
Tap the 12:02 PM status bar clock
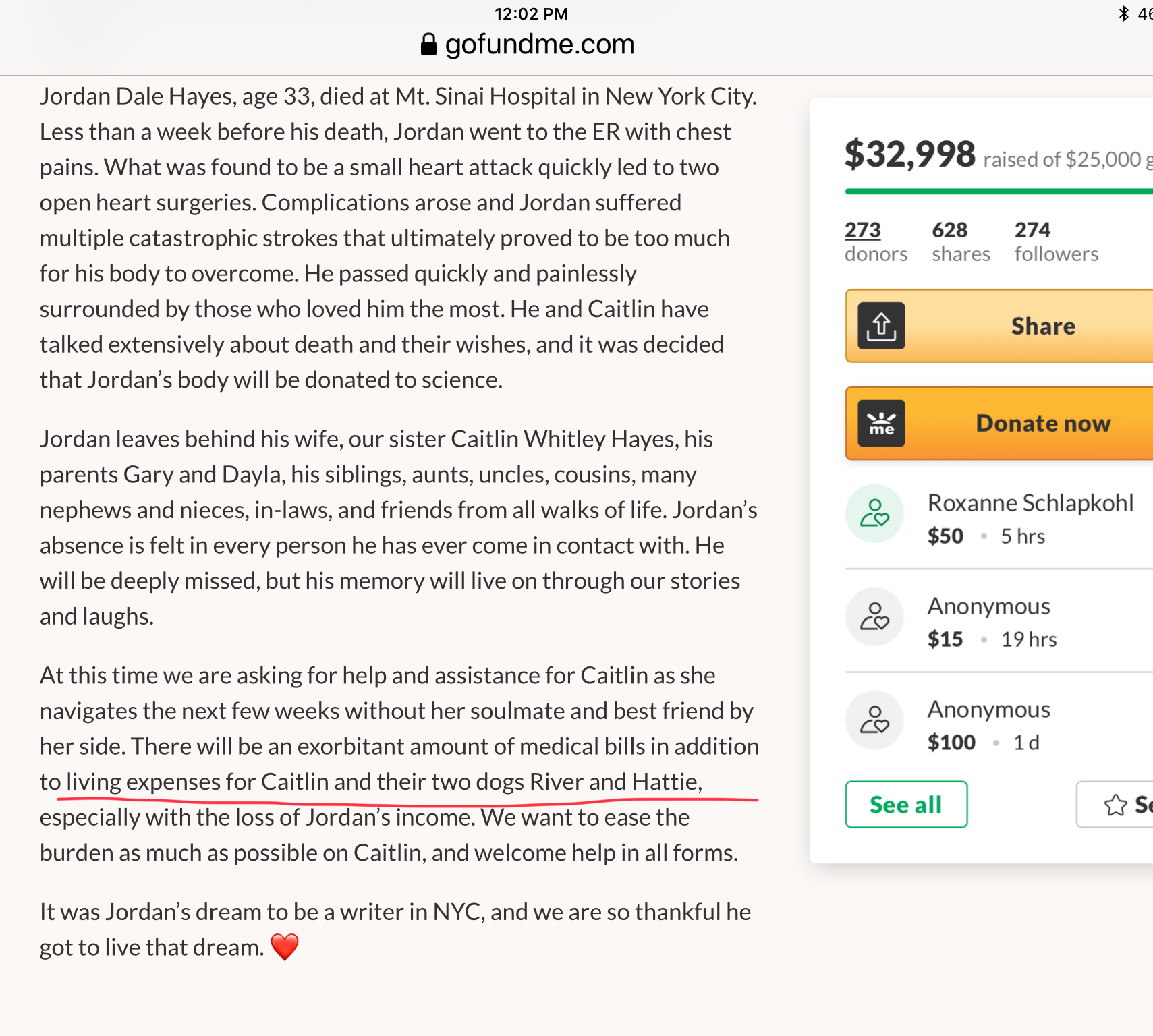(531, 14)
